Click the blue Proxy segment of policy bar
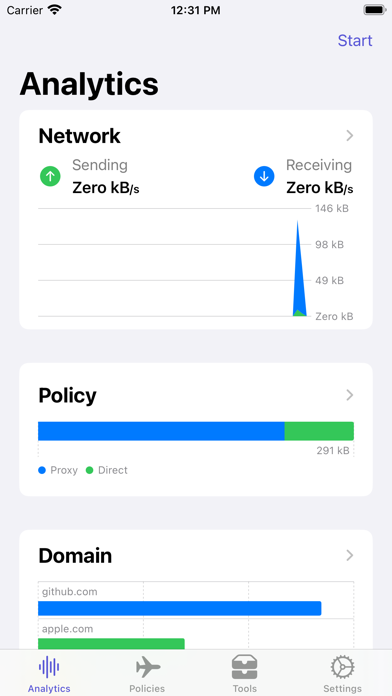Image resolution: width=392 pixels, height=696 pixels. pos(161,431)
